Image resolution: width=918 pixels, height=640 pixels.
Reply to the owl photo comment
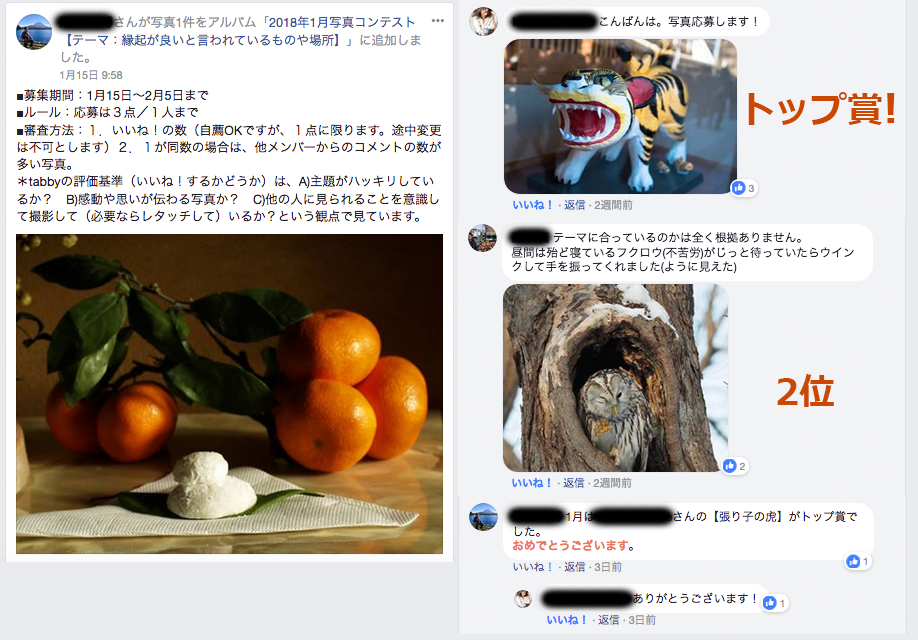pyautogui.click(x=574, y=483)
